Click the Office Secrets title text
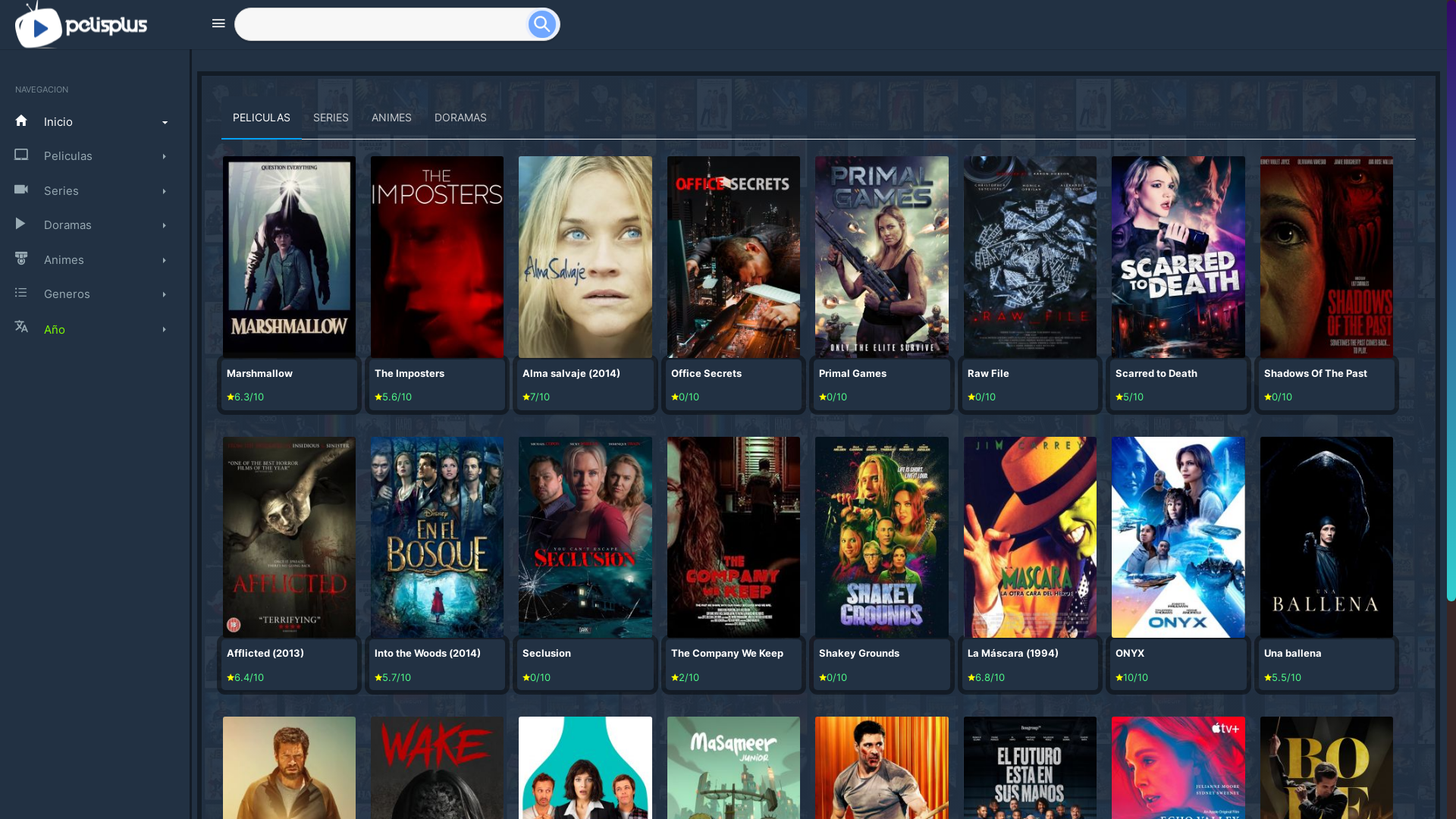The height and width of the screenshot is (819, 1456). pos(706,373)
